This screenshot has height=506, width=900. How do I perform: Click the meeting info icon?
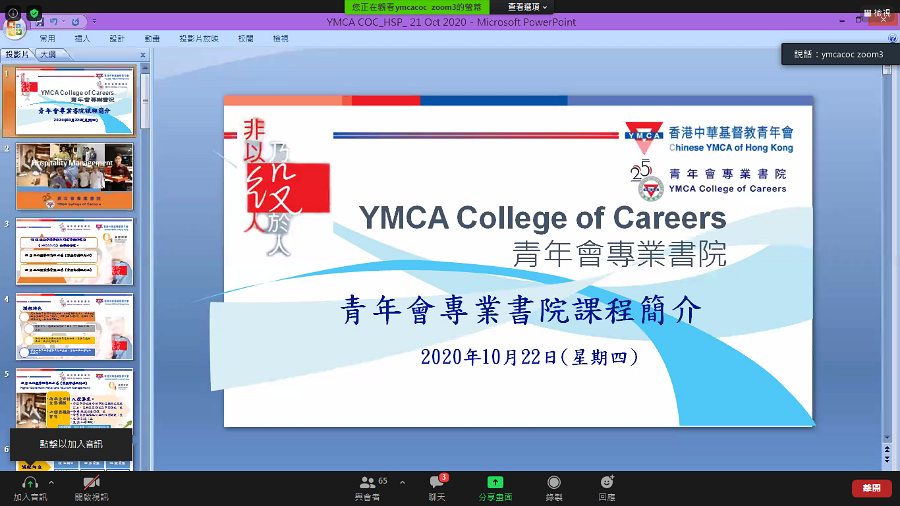(14, 13)
